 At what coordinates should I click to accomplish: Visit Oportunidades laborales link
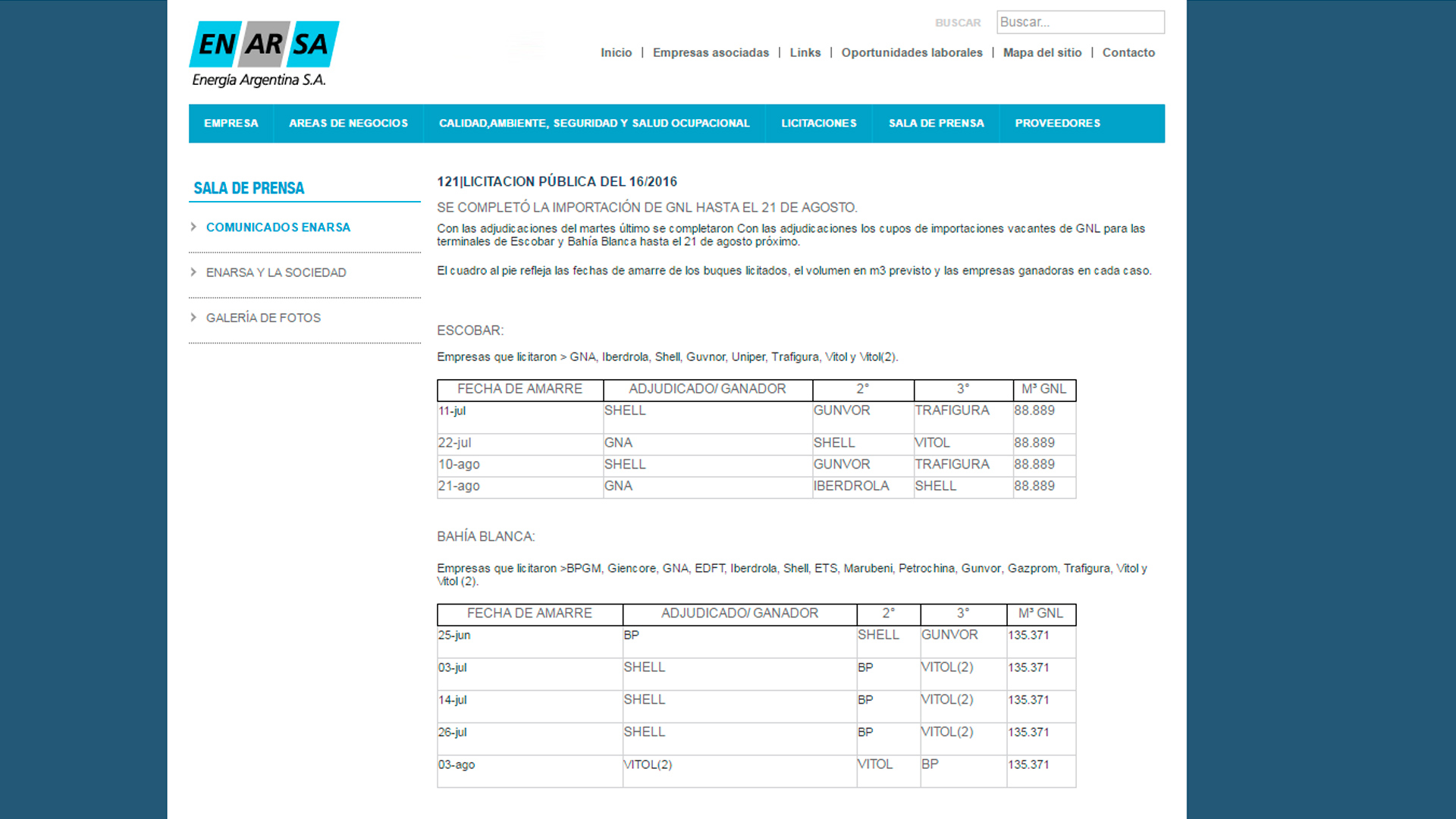pyautogui.click(x=912, y=52)
